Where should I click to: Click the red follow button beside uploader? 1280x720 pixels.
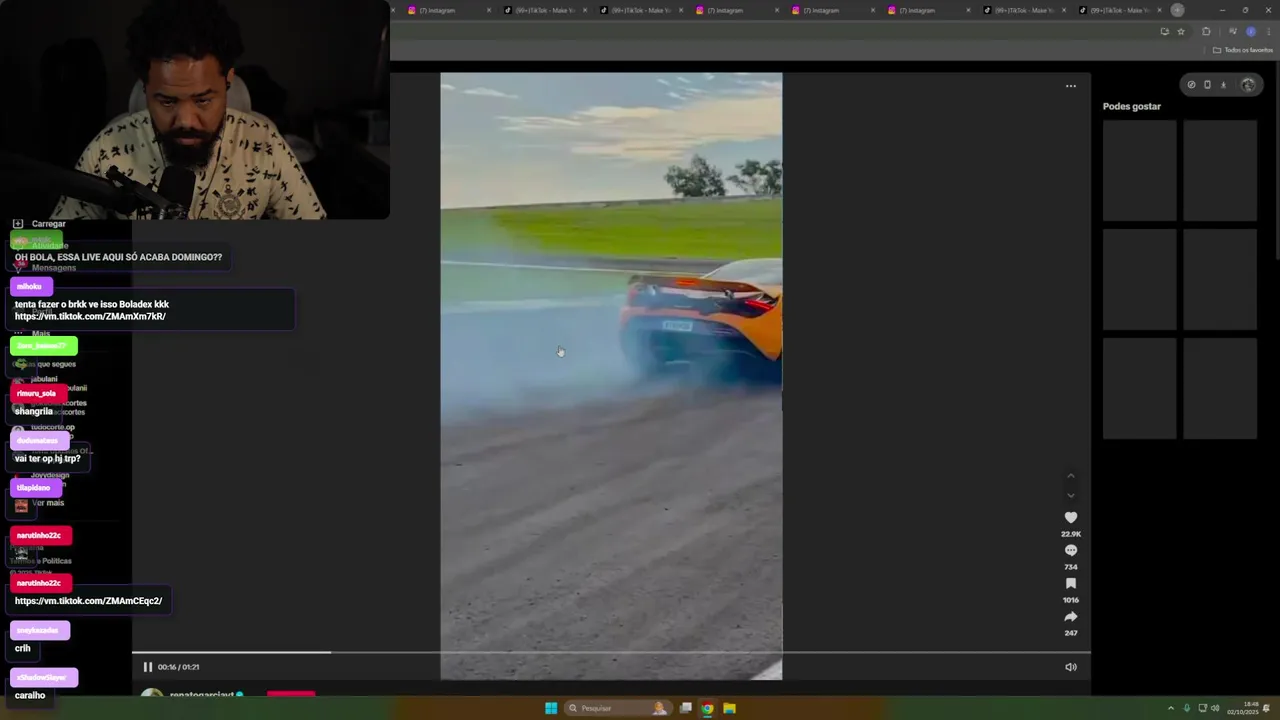pos(291,694)
